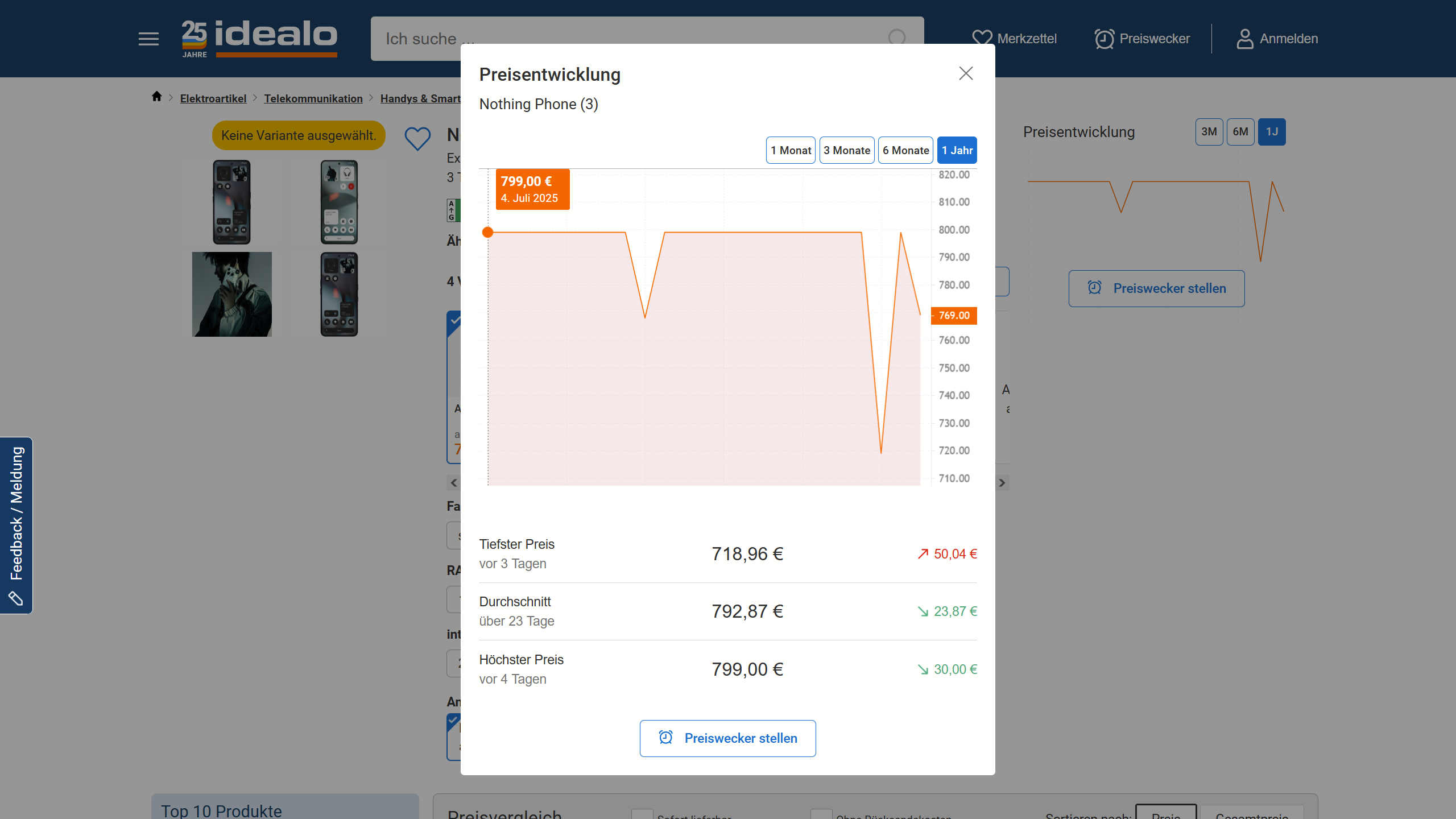
Task: Select 6M in background chart
Action: coord(1240,132)
